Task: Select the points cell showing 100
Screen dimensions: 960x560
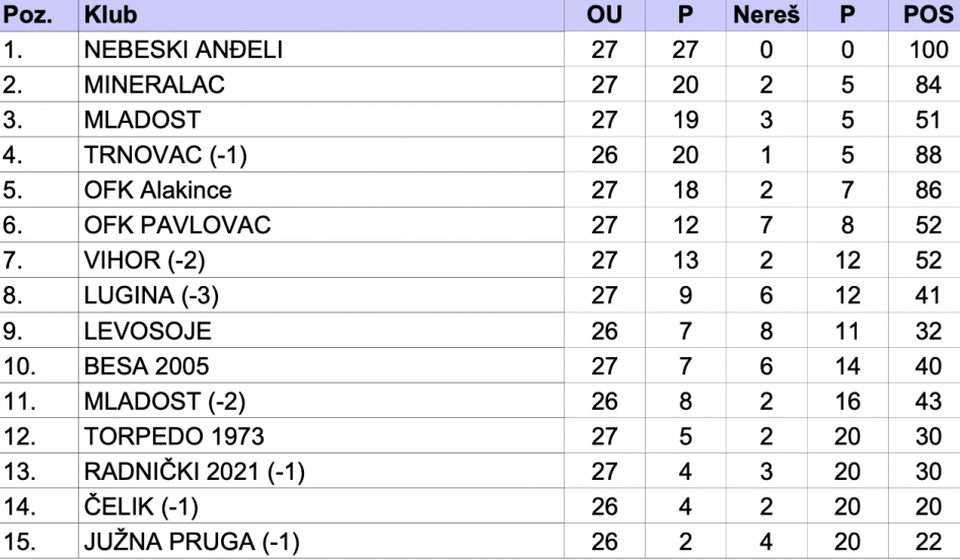Action: 924,50
